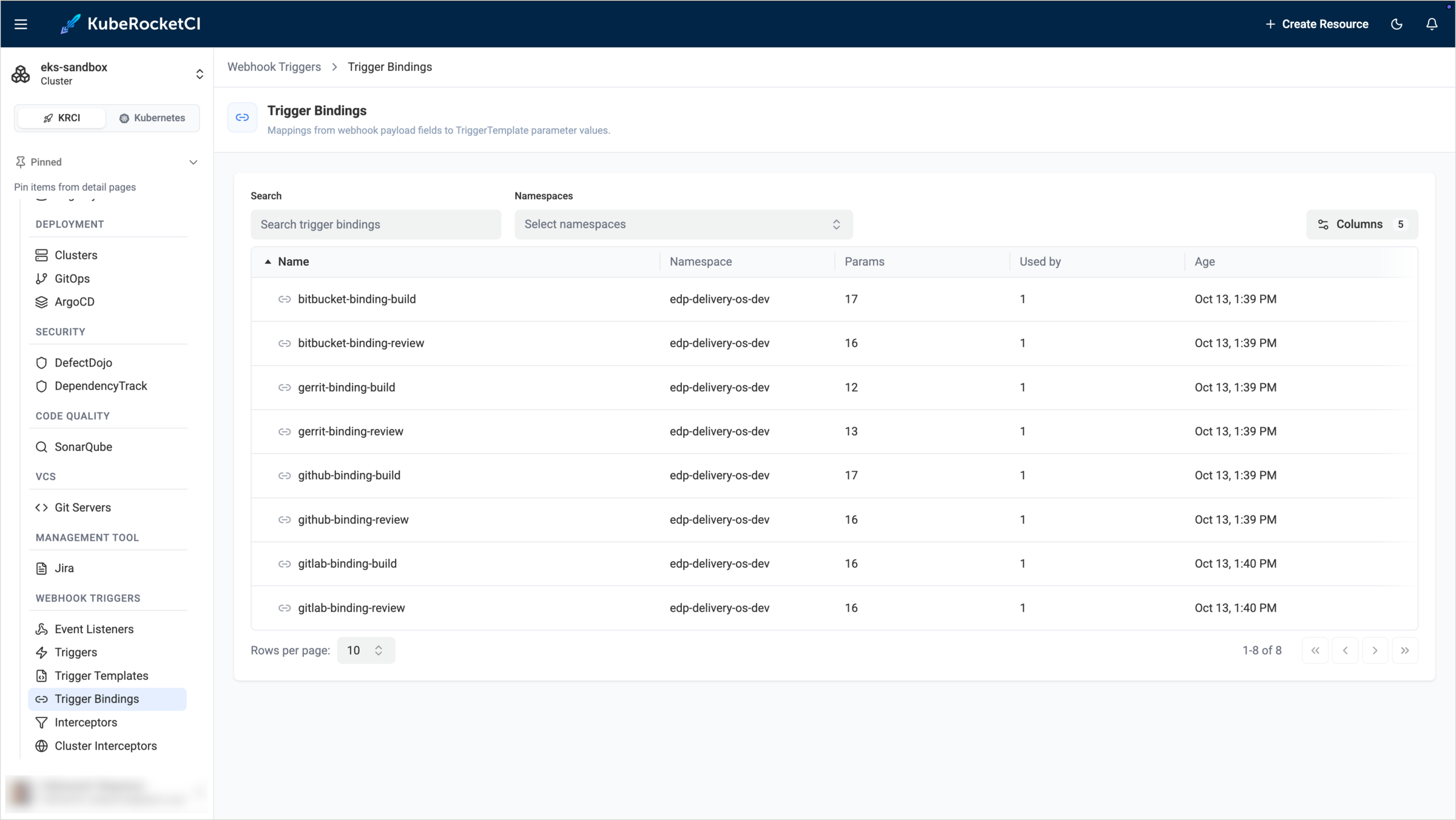Click the ArgoCD layers icon
The image size is (1456, 820).
pos(41,302)
